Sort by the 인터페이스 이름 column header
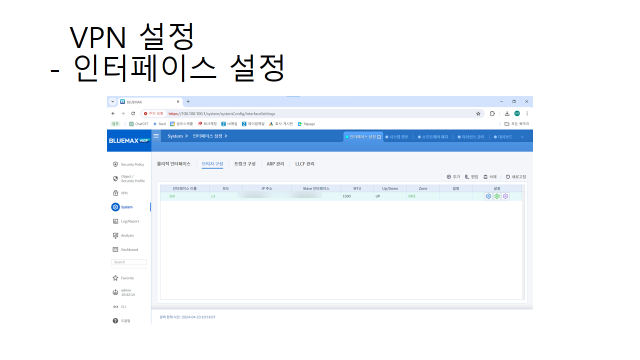This screenshot has width=640, height=360. click(x=184, y=189)
